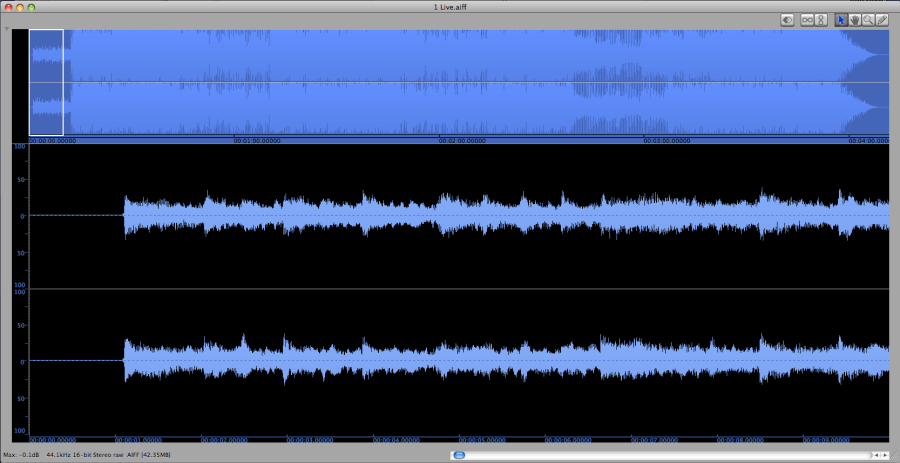Click the upper channel waveform
The height and width of the screenshot is (463, 900).
500,215
